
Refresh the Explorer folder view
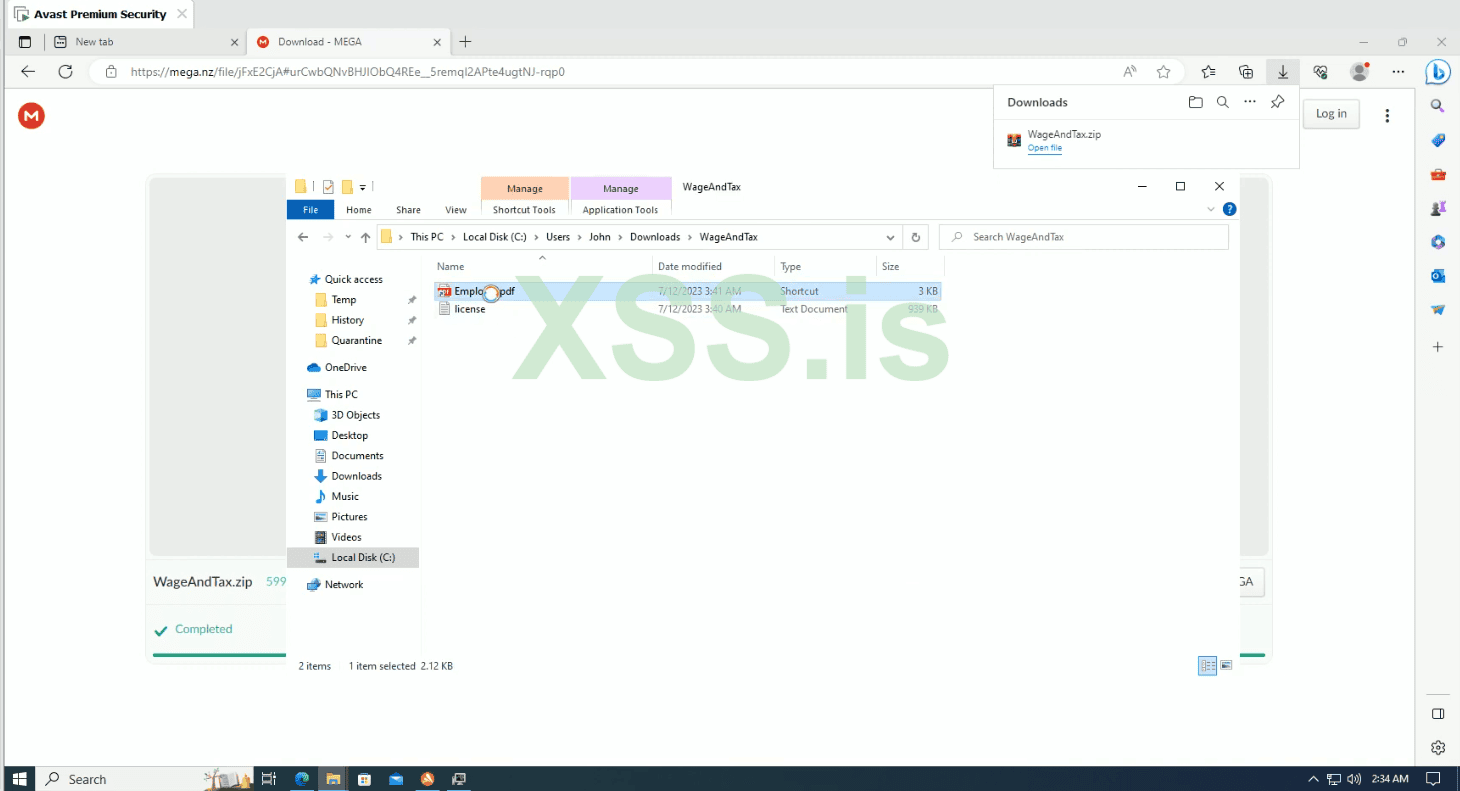[915, 237]
